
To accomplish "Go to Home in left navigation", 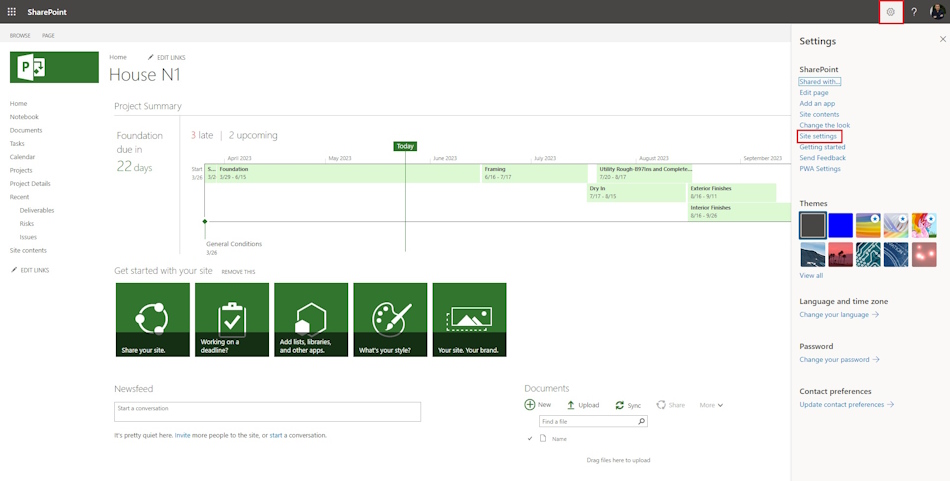I will 18,104.
